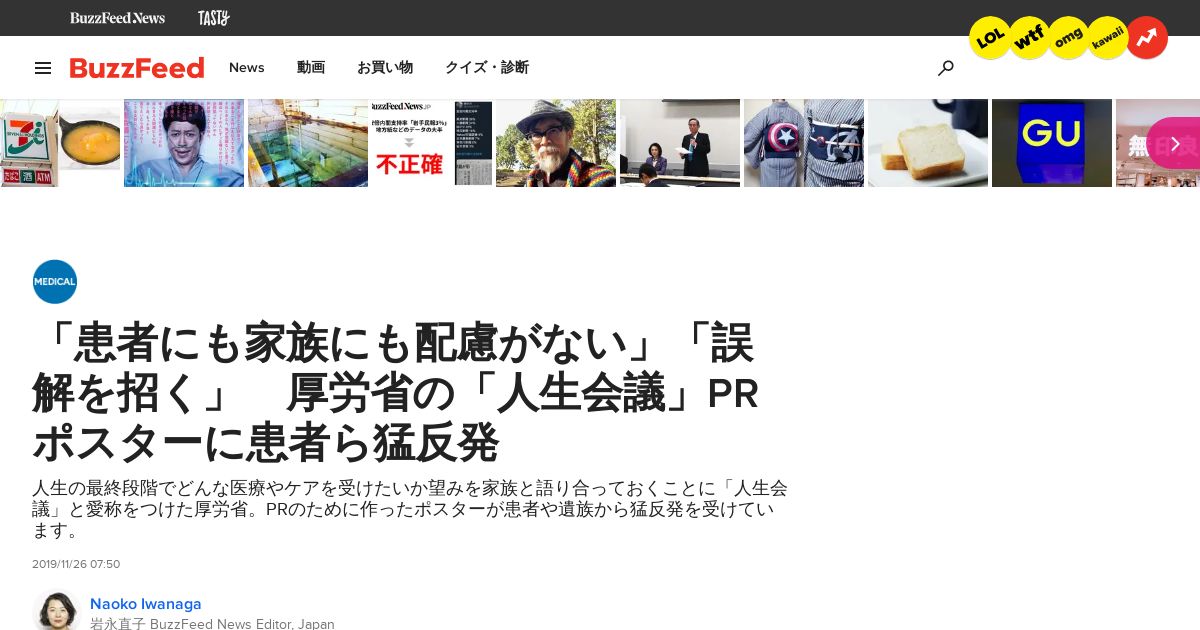Open the 7-Eleven storefront thumbnail
The width and height of the screenshot is (1200, 630).
click(29, 143)
